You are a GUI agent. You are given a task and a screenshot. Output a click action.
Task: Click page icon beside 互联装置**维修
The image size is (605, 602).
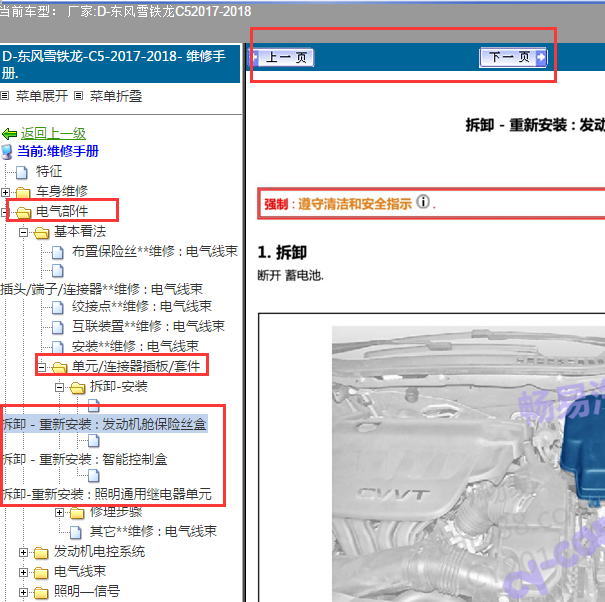pos(58,327)
